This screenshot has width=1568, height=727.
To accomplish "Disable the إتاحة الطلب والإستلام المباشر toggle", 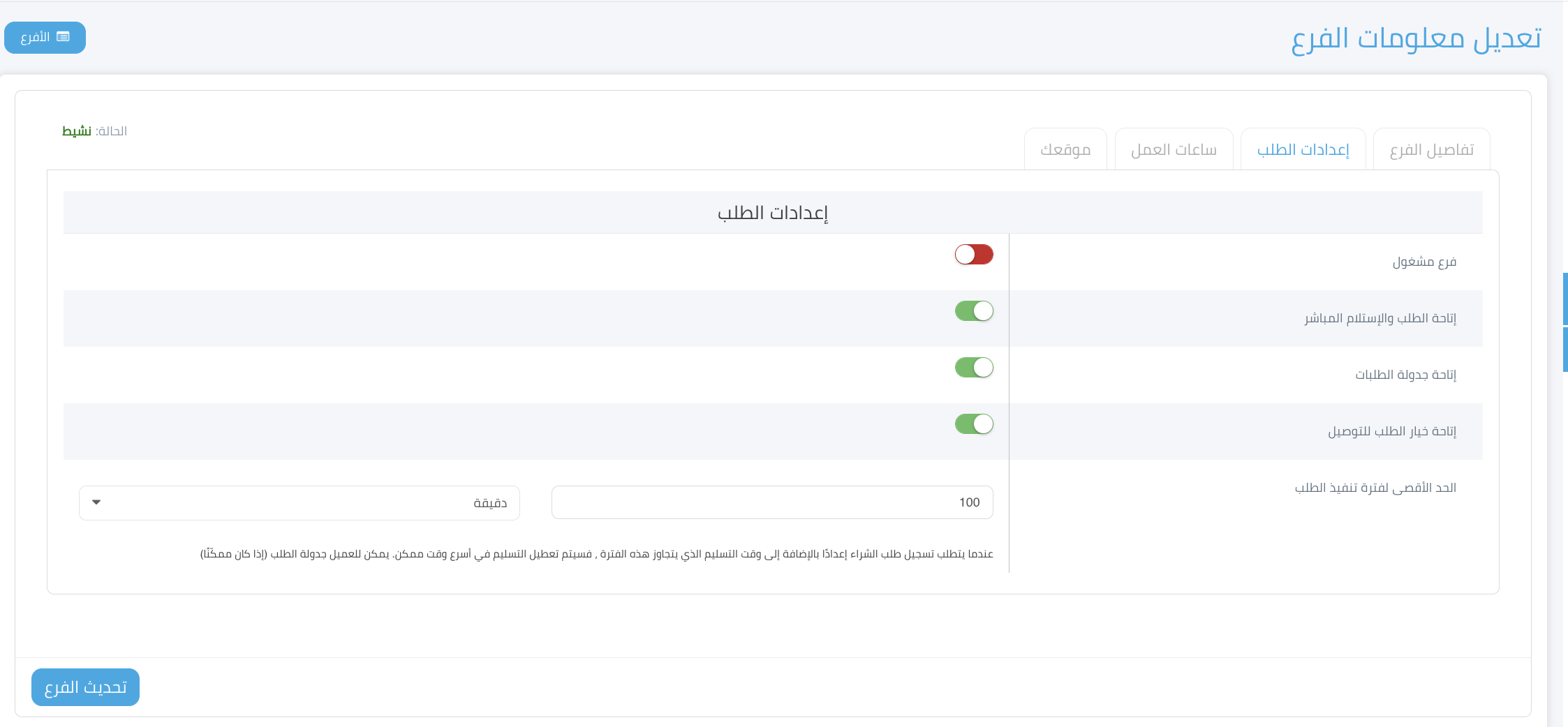I will tap(975, 310).
